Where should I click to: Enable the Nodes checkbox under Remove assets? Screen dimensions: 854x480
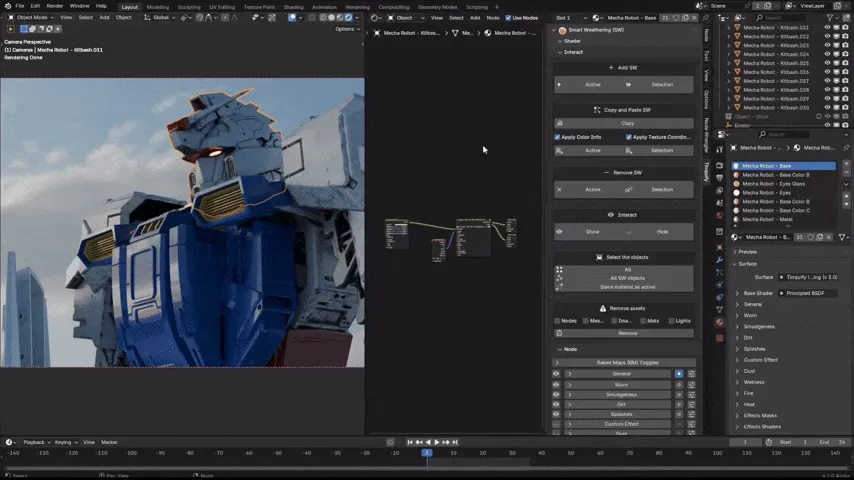557,321
